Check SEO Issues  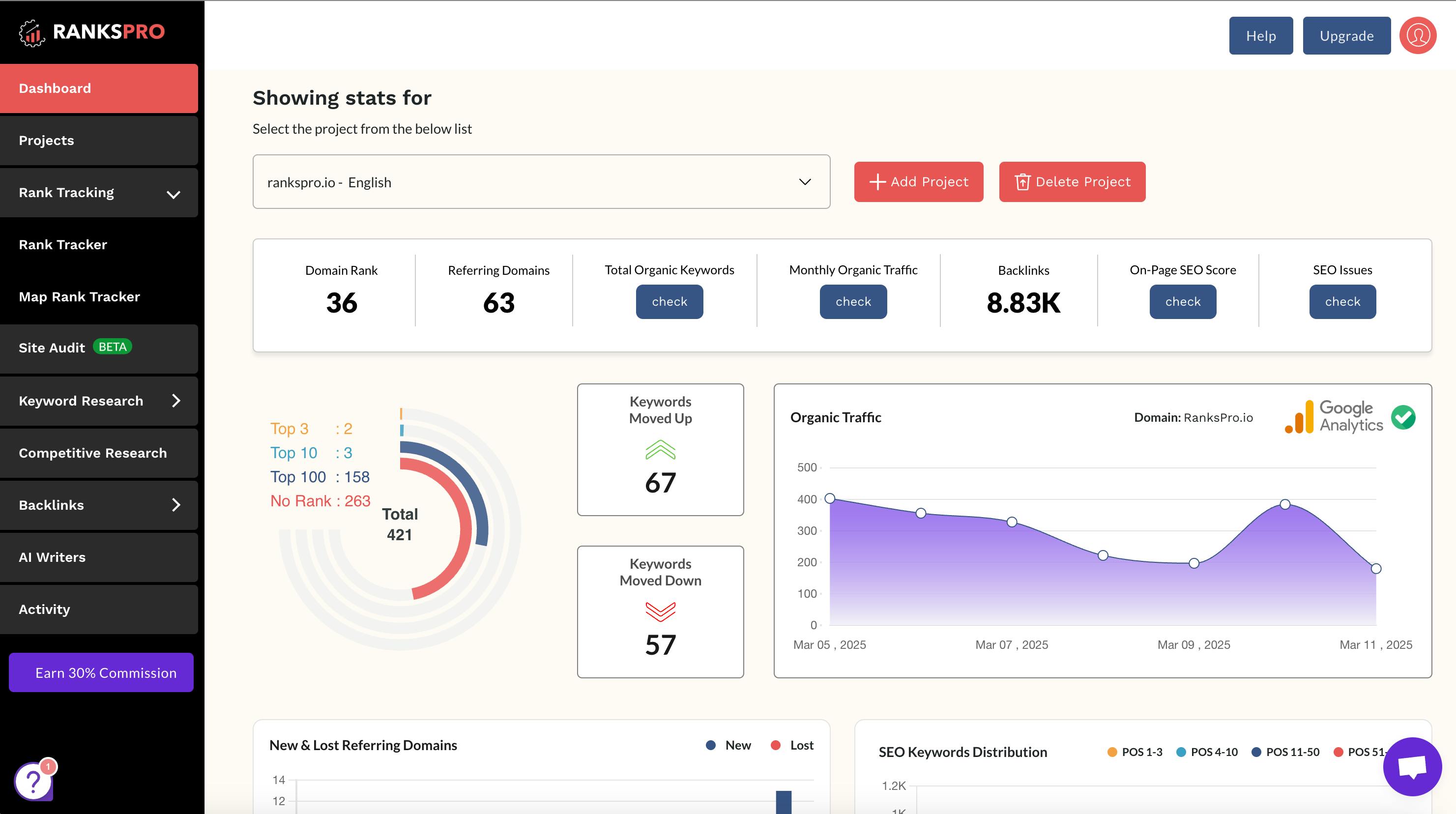pyautogui.click(x=1342, y=302)
